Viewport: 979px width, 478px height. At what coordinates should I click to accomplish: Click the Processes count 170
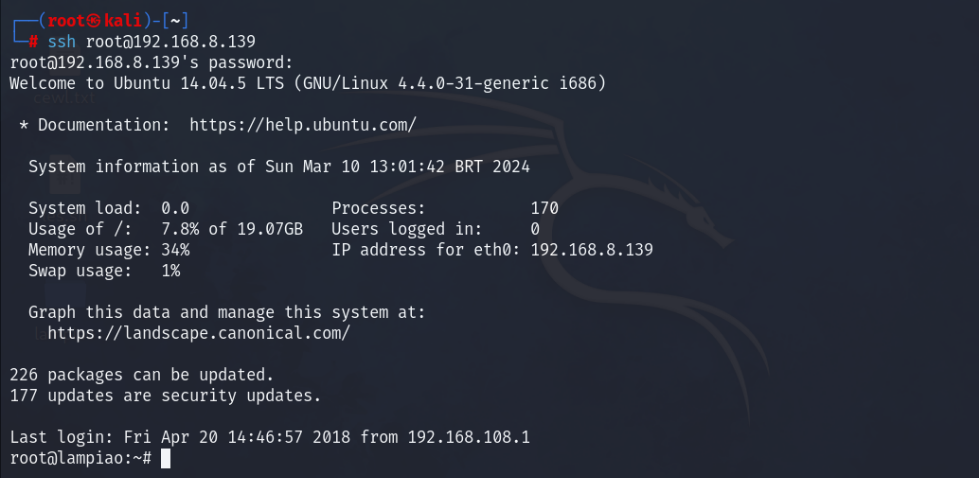coord(544,209)
